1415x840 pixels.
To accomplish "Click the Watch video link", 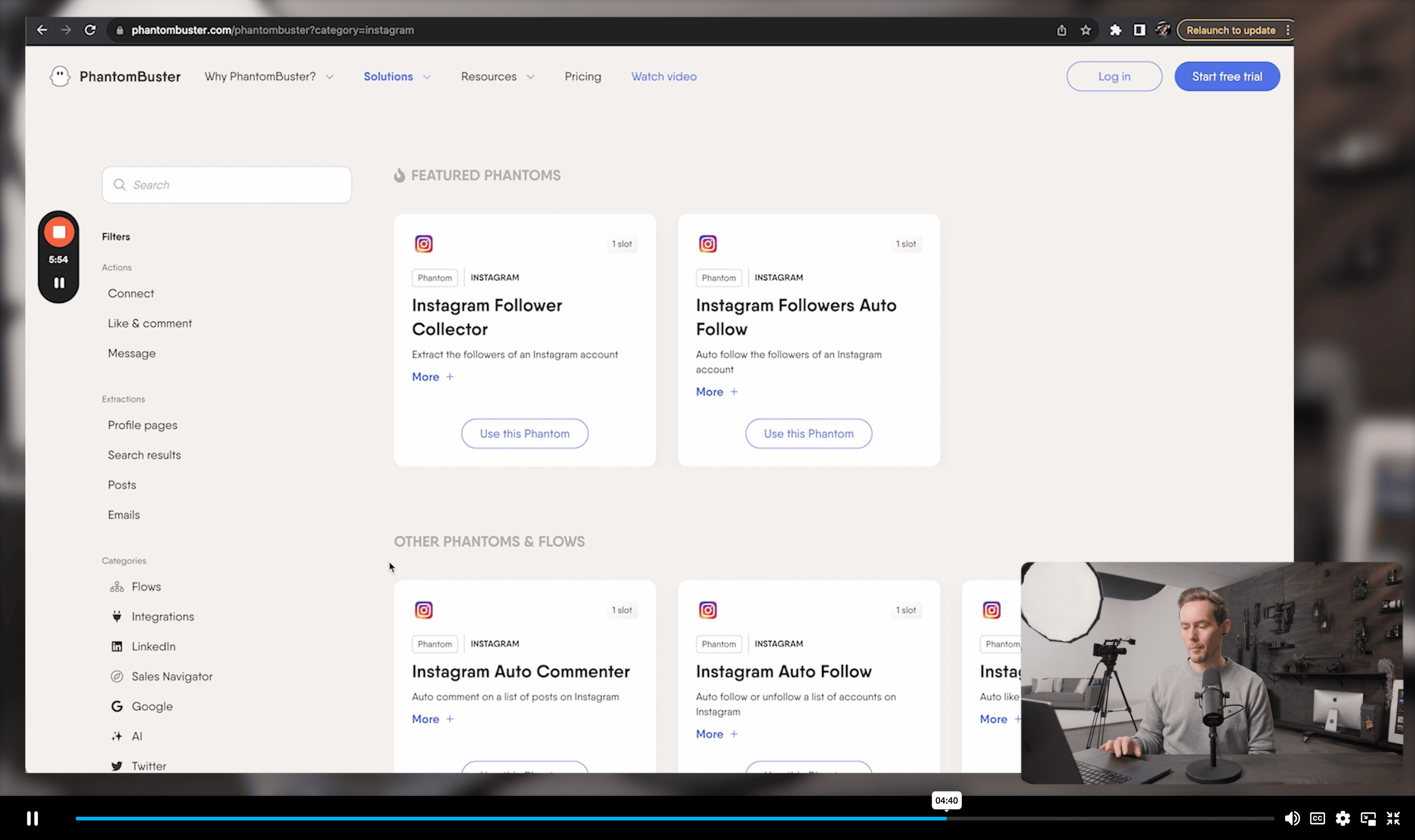I will point(663,76).
